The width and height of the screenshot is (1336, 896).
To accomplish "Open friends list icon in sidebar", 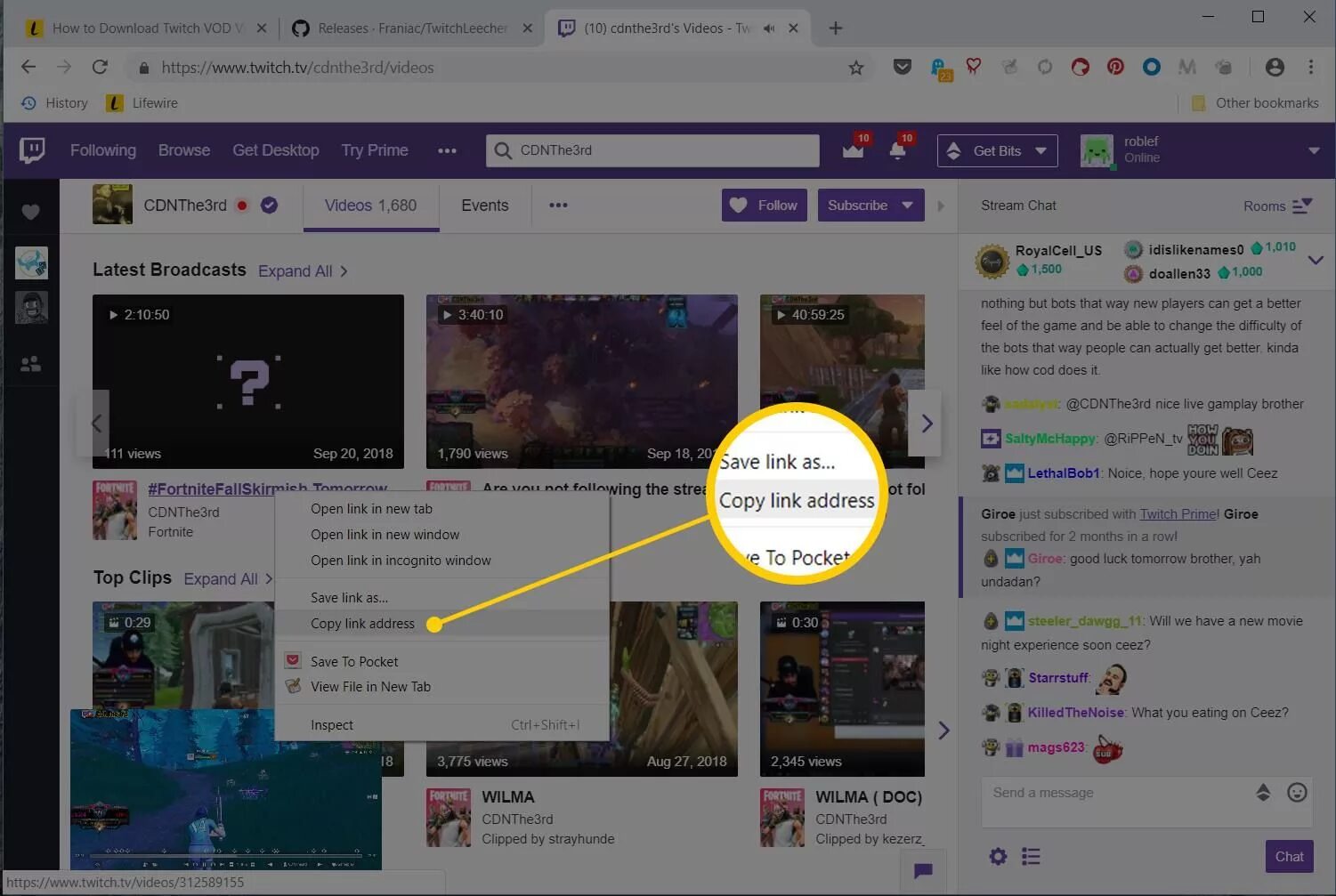I will coord(30,364).
